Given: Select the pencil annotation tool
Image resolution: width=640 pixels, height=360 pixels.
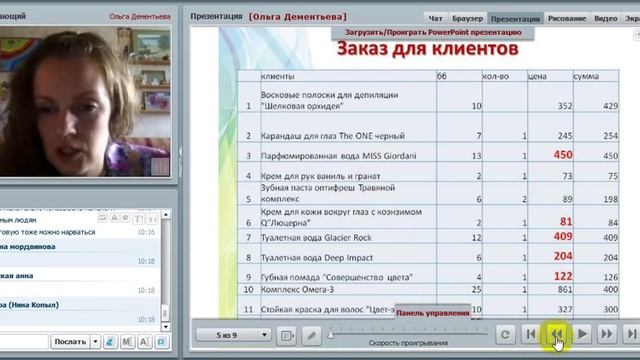Looking at the screenshot, I should click(x=311, y=336).
